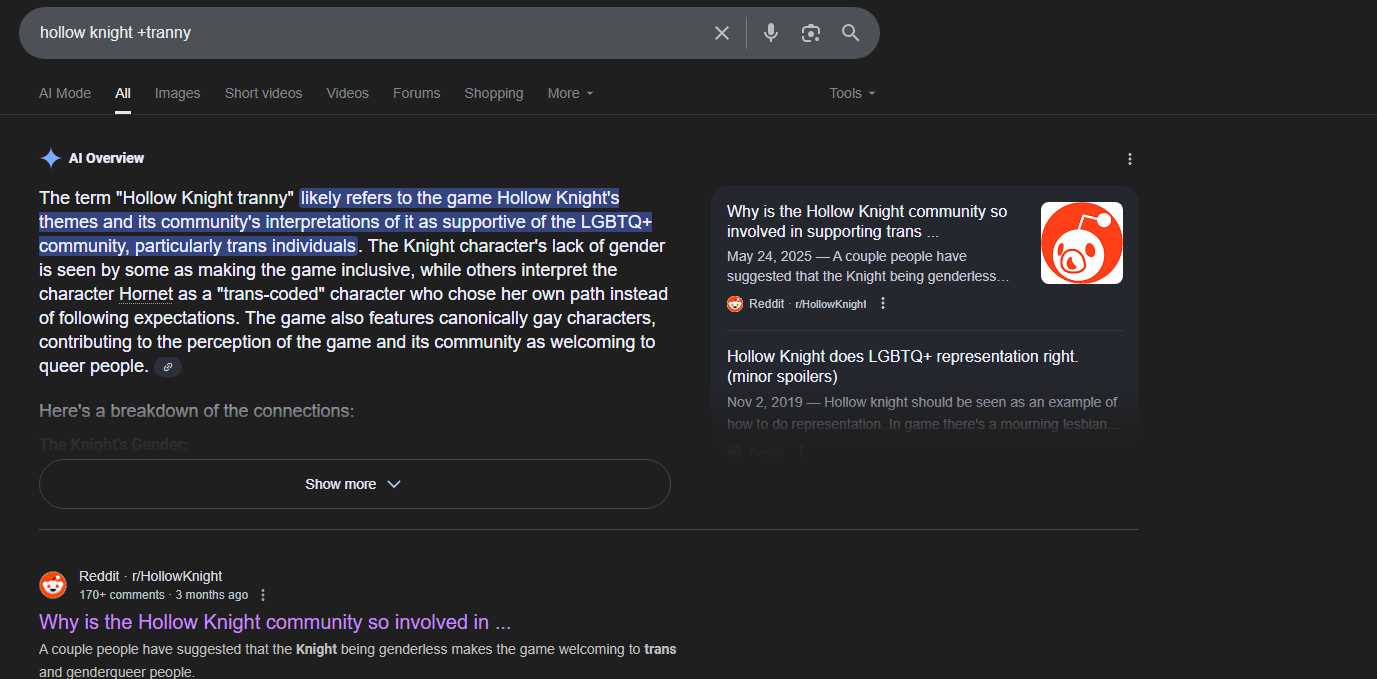1377x679 pixels.
Task: Open Reddit thumbnail in first source card
Action: coord(1082,243)
